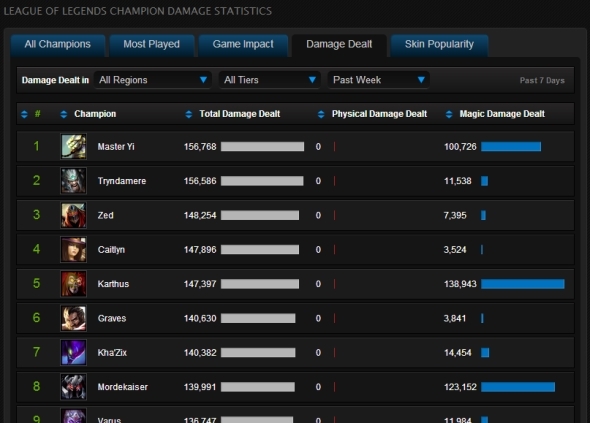
Task: Click Total Damage Dealt sort arrows
Action: pyautogui.click(x=189, y=114)
